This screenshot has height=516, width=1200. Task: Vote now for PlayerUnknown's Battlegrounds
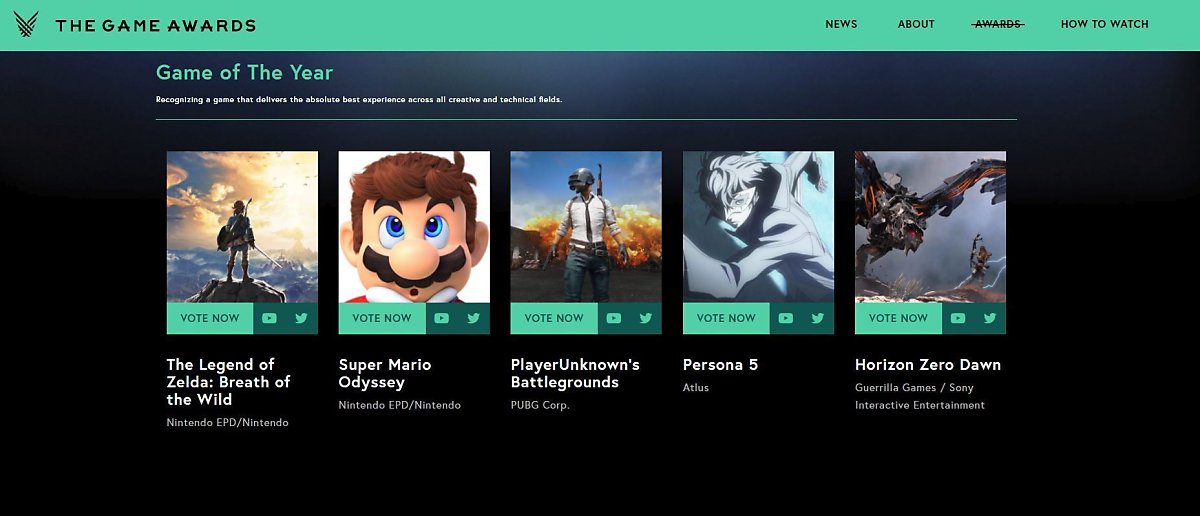(554, 318)
